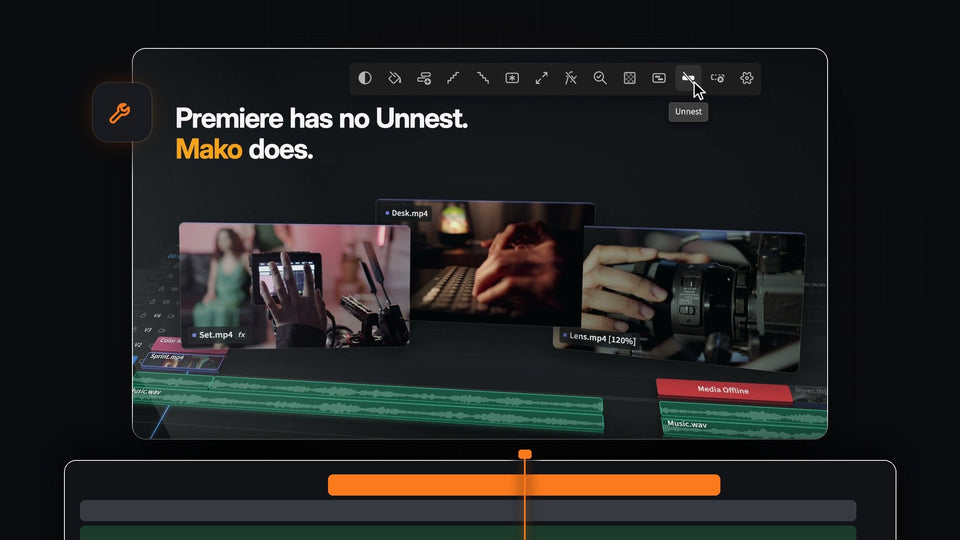Click the asterisk-in-box icon

tap(512, 78)
